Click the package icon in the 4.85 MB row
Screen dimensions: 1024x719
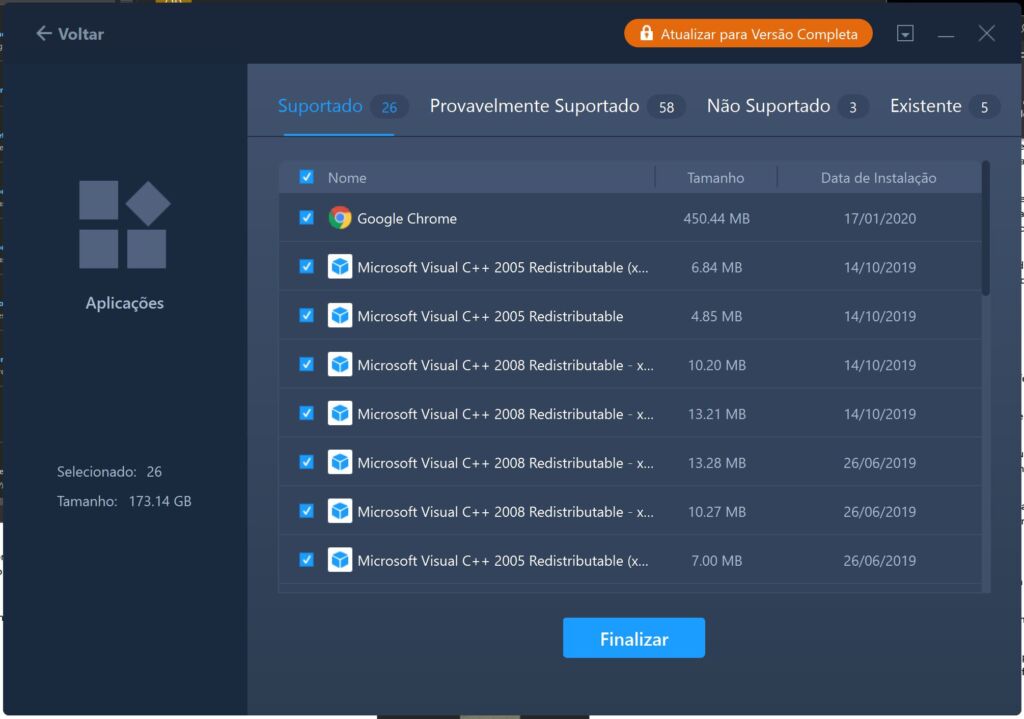point(340,315)
